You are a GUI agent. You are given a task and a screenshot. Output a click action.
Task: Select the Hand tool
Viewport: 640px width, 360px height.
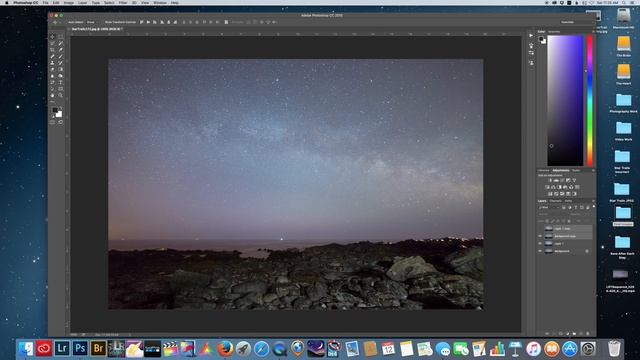(x=52, y=96)
